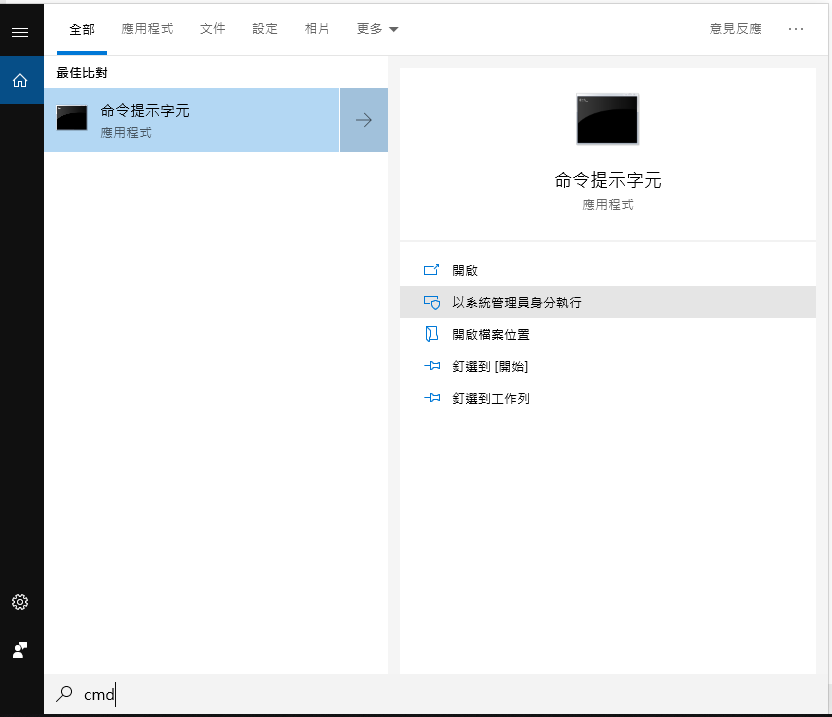Select 開啟檔案位置 option
Image resolution: width=832 pixels, height=717 pixels.
[x=490, y=334]
